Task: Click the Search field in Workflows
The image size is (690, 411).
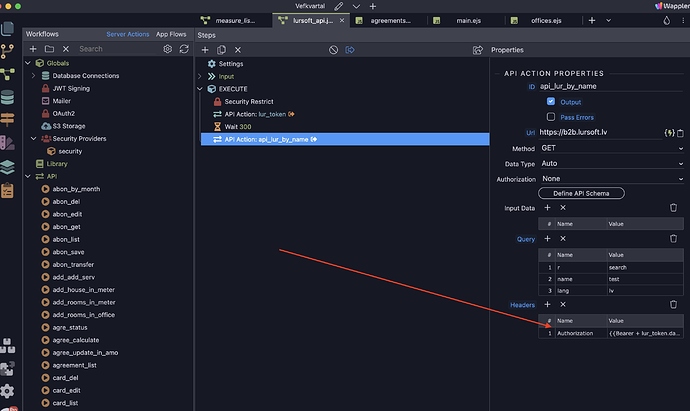Action: click(x=117, y=49)
